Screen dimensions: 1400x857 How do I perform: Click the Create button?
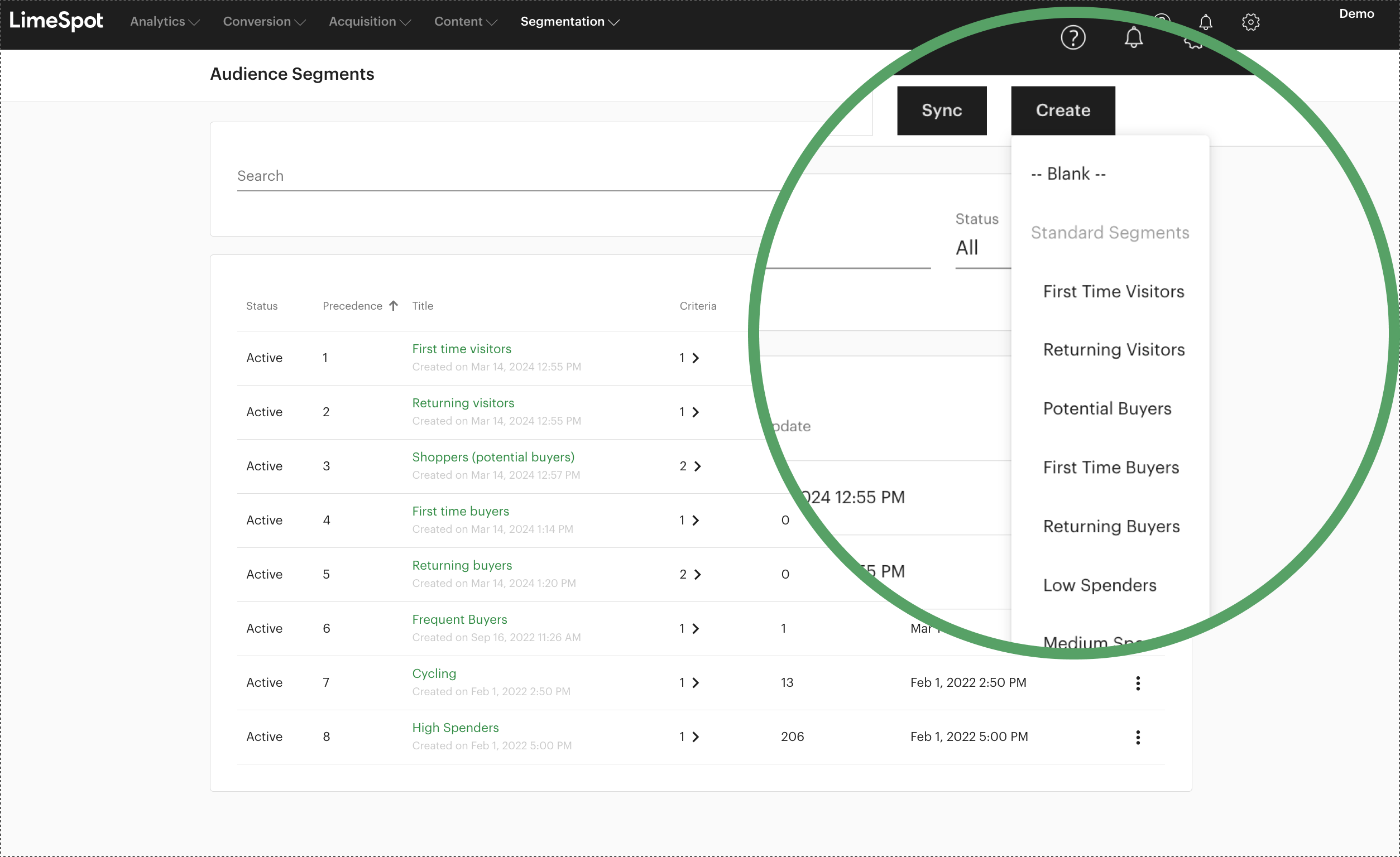(x=1062, y=110)
